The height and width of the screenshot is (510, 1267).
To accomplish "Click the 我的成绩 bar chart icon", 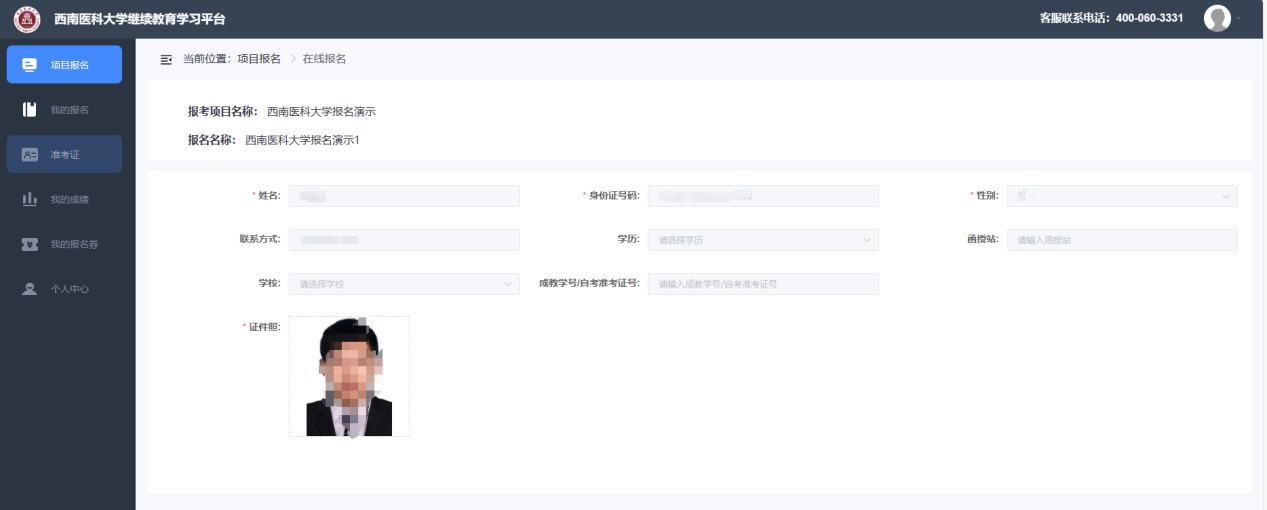I will (x=29, y=200).
